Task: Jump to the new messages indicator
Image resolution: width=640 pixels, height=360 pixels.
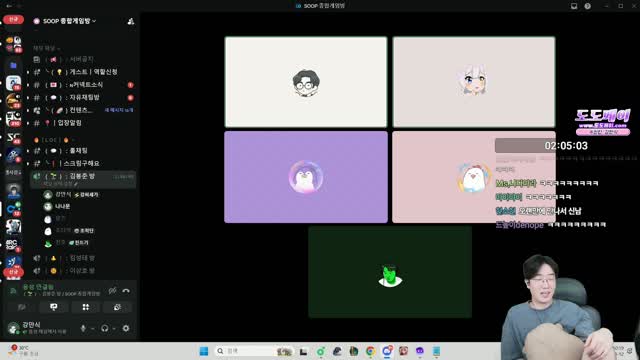Action: point(119,110)
